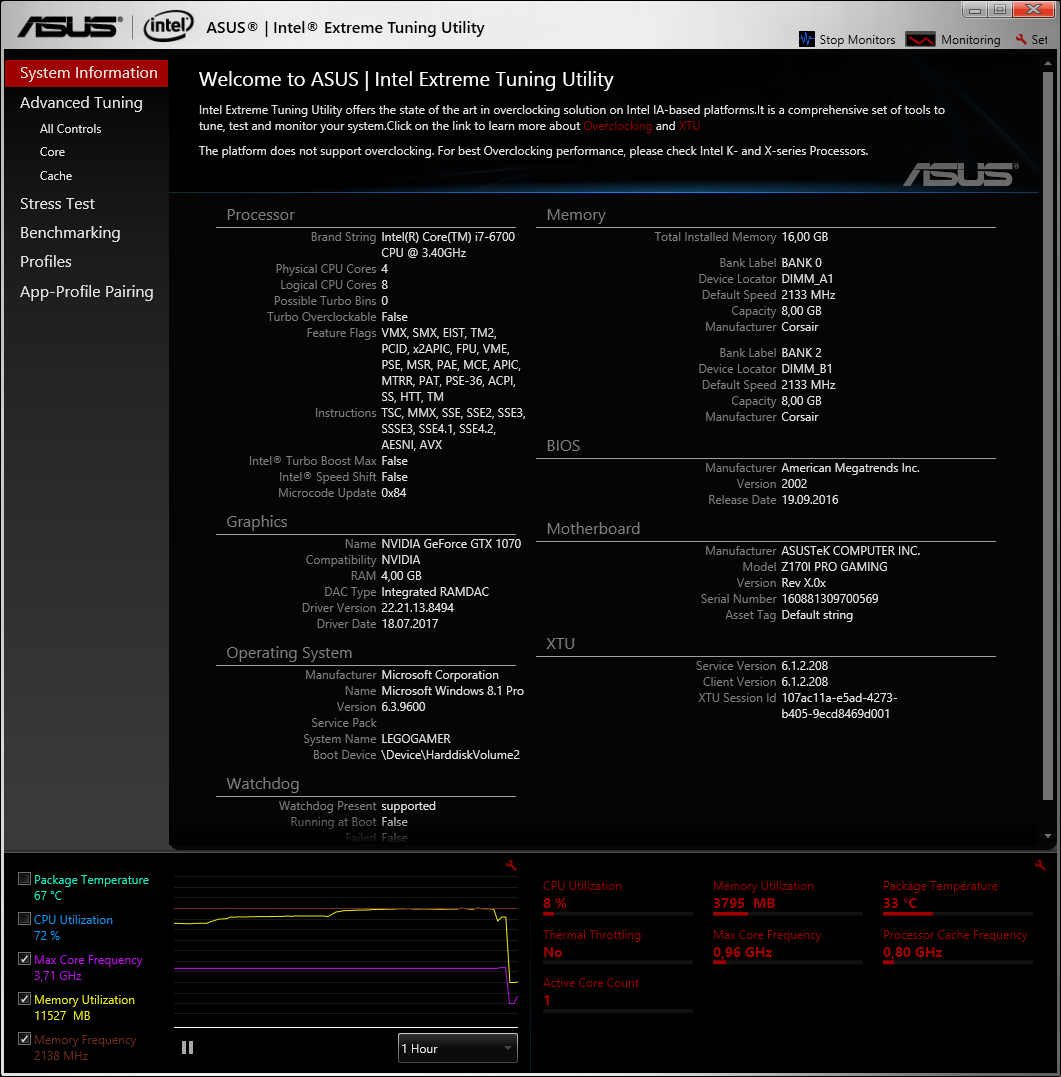Click serial number '160881309700569'

[x=830, y=599]
